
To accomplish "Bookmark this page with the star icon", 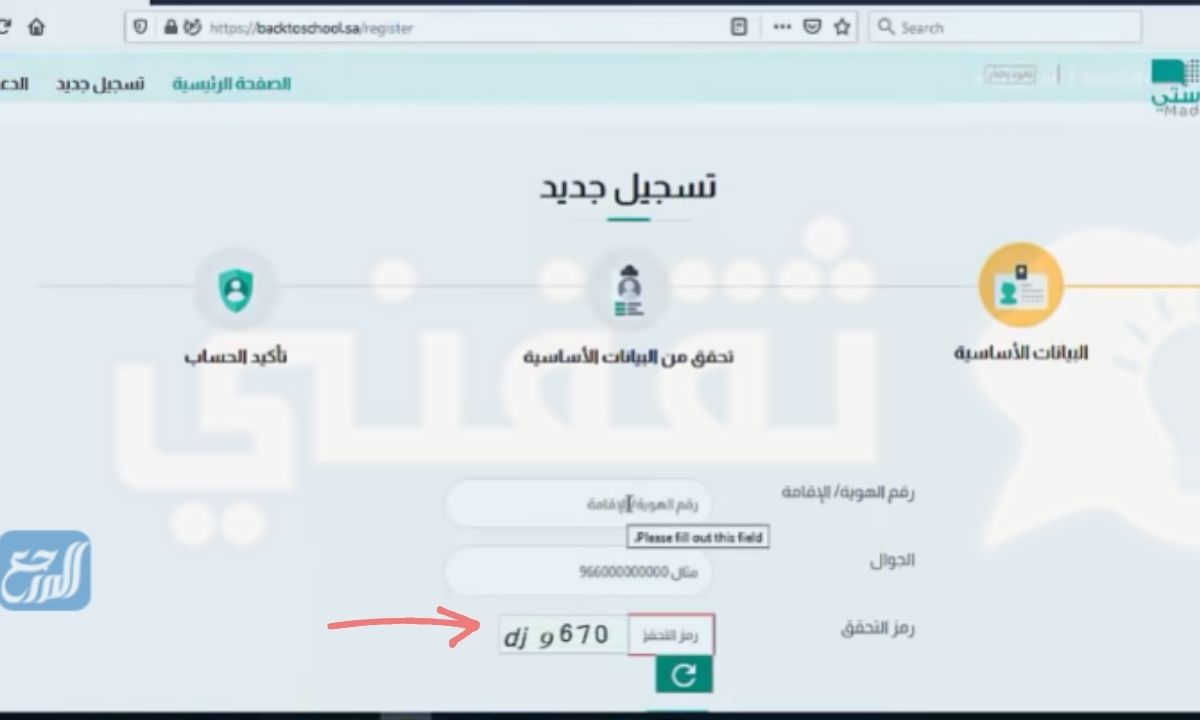I will click(842, 27).
